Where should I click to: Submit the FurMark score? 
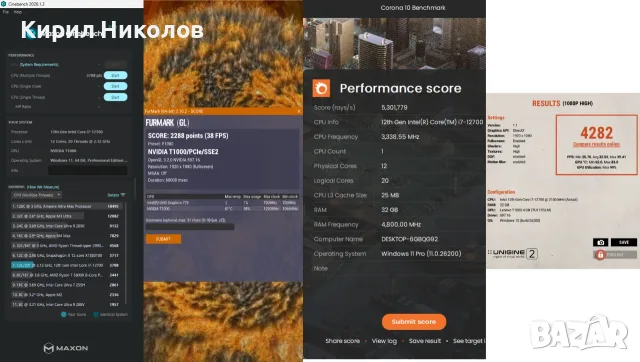(163, 239)
